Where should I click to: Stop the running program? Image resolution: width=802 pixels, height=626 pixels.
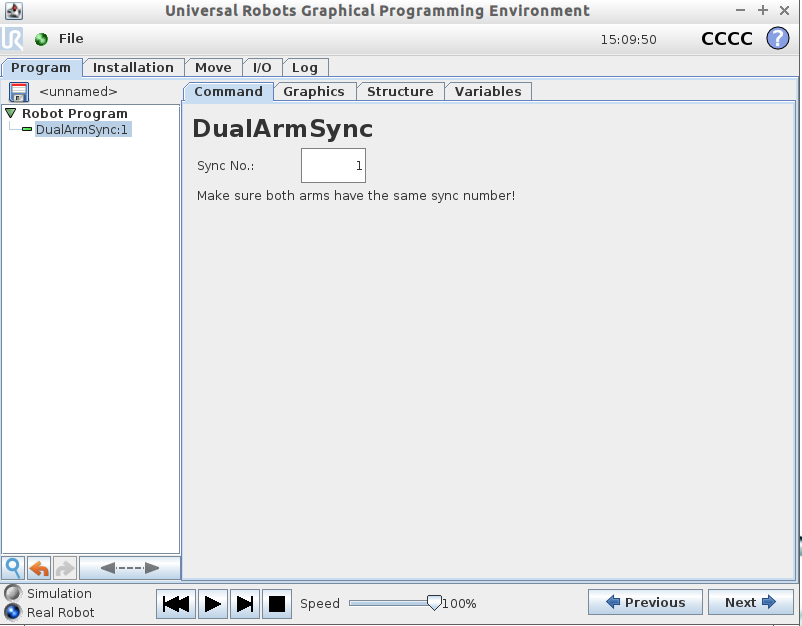277,604
